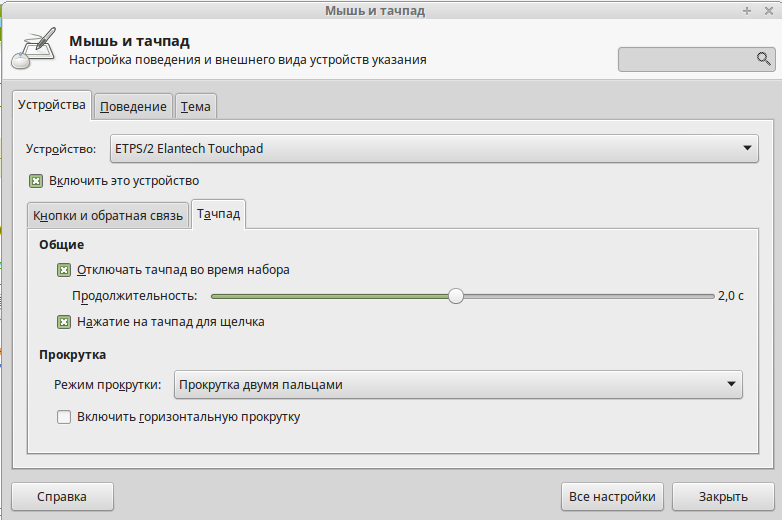Disable Нажатие на тачпад для щелчка

click(64, 322)
